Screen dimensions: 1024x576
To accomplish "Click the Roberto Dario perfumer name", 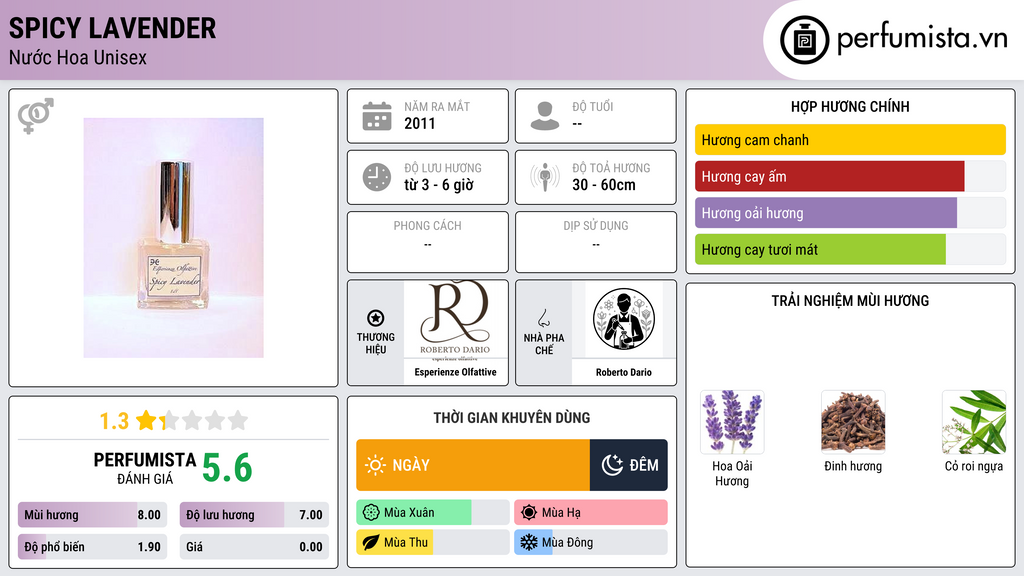I will 624,372.
